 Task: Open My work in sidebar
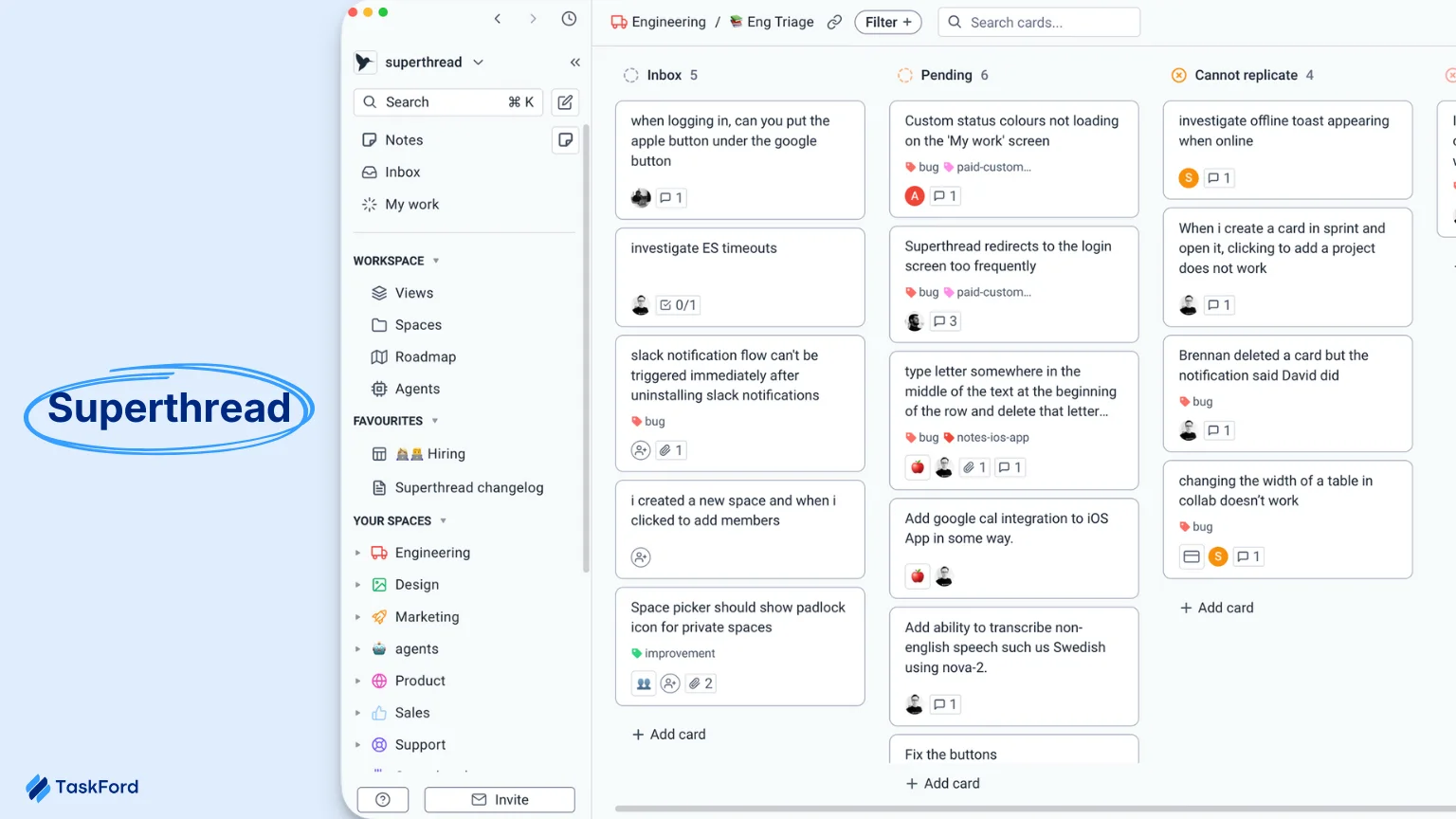pyautogui.click(x=411, y=205)
